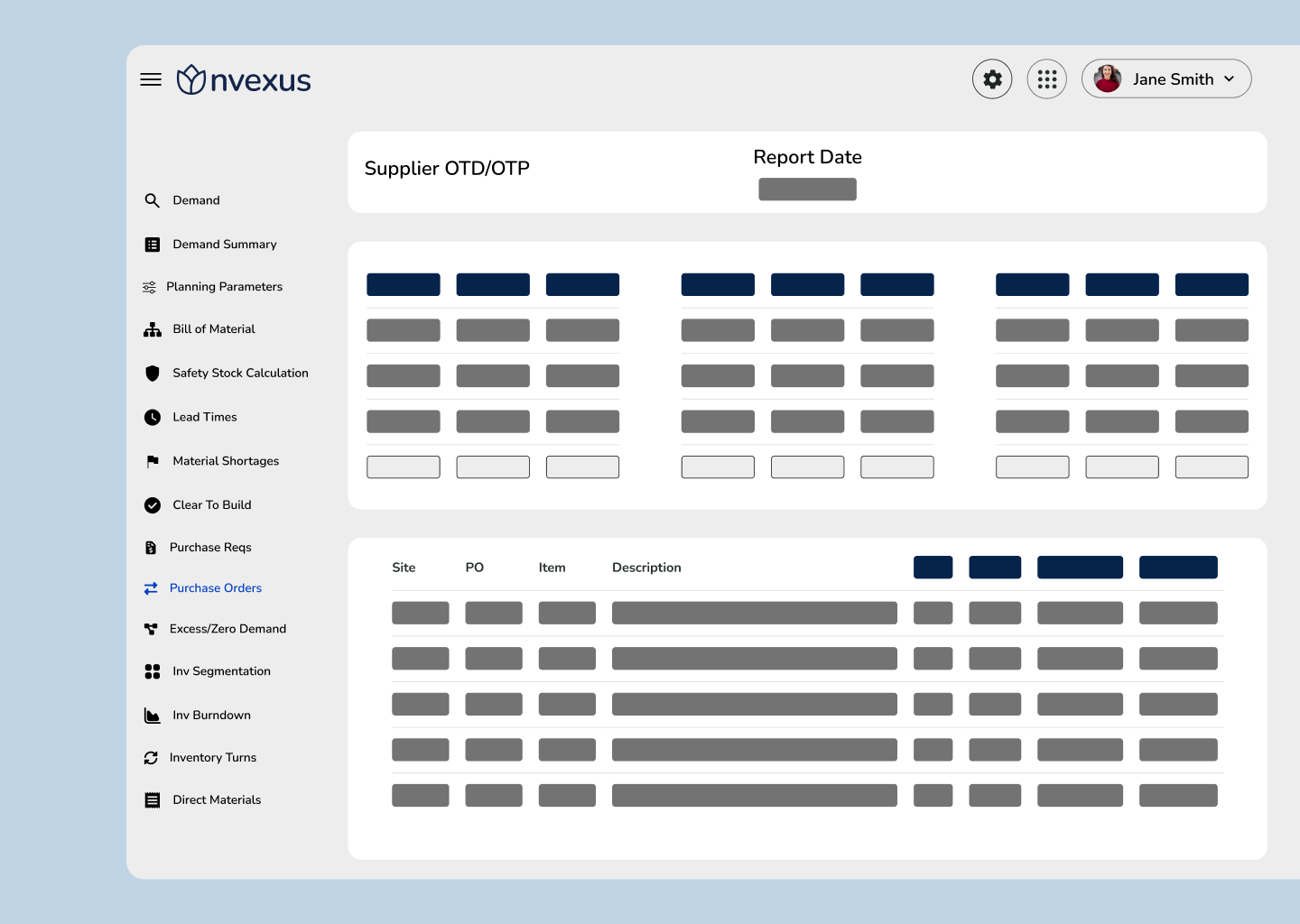Click the Purchase Orders arrows icon
1300x924 pixels.
151,588
